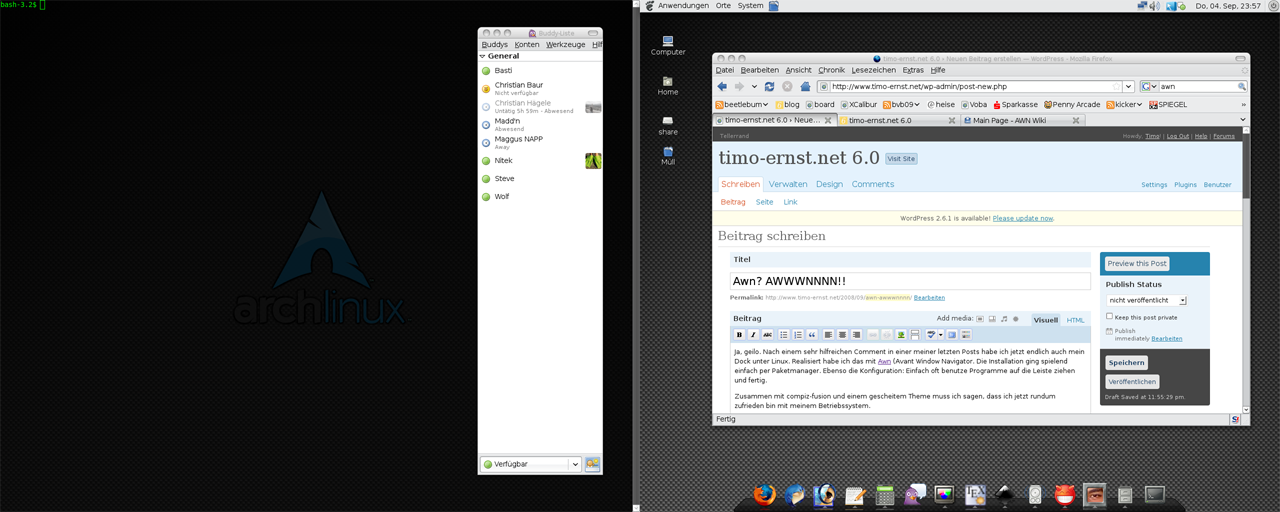The height and width of the screenshot is (512, 1280).
Task: Select buddy Nitek in Buddy List
Action: click(540, 160)
